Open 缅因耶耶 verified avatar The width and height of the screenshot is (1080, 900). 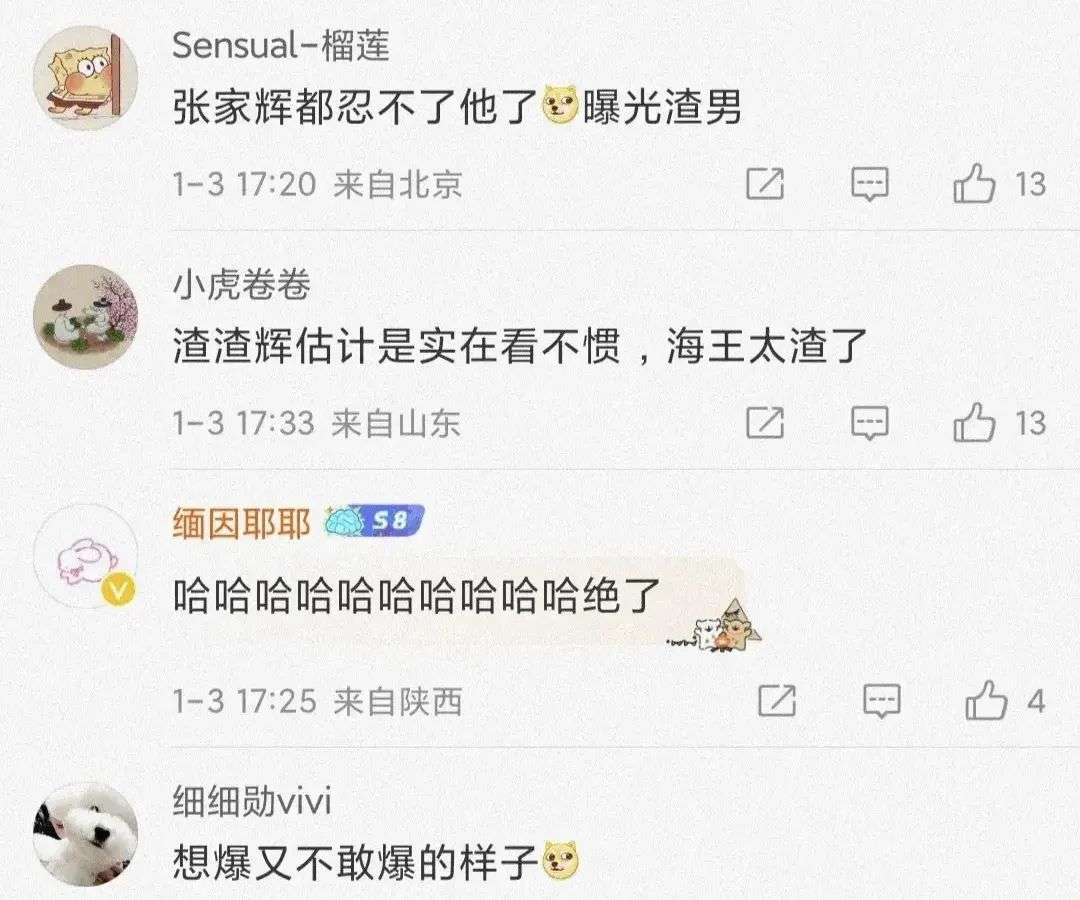[x=85, y=556]
